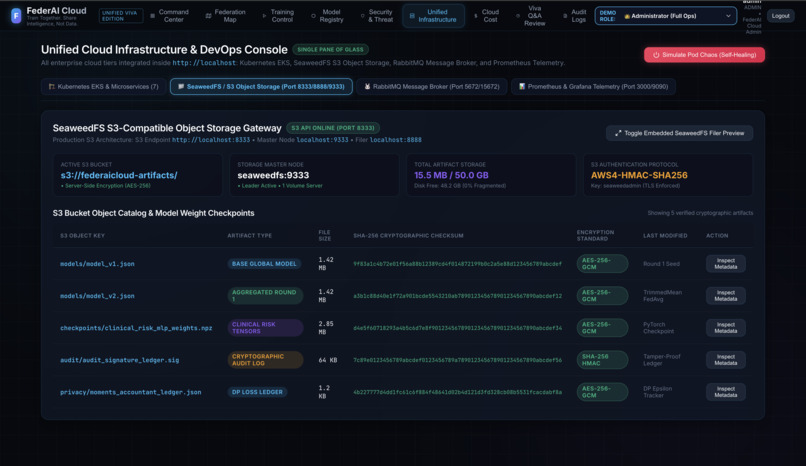
Task: Click the UNIFIED VIVA EDITION badge
Action: tap(120, 16)
